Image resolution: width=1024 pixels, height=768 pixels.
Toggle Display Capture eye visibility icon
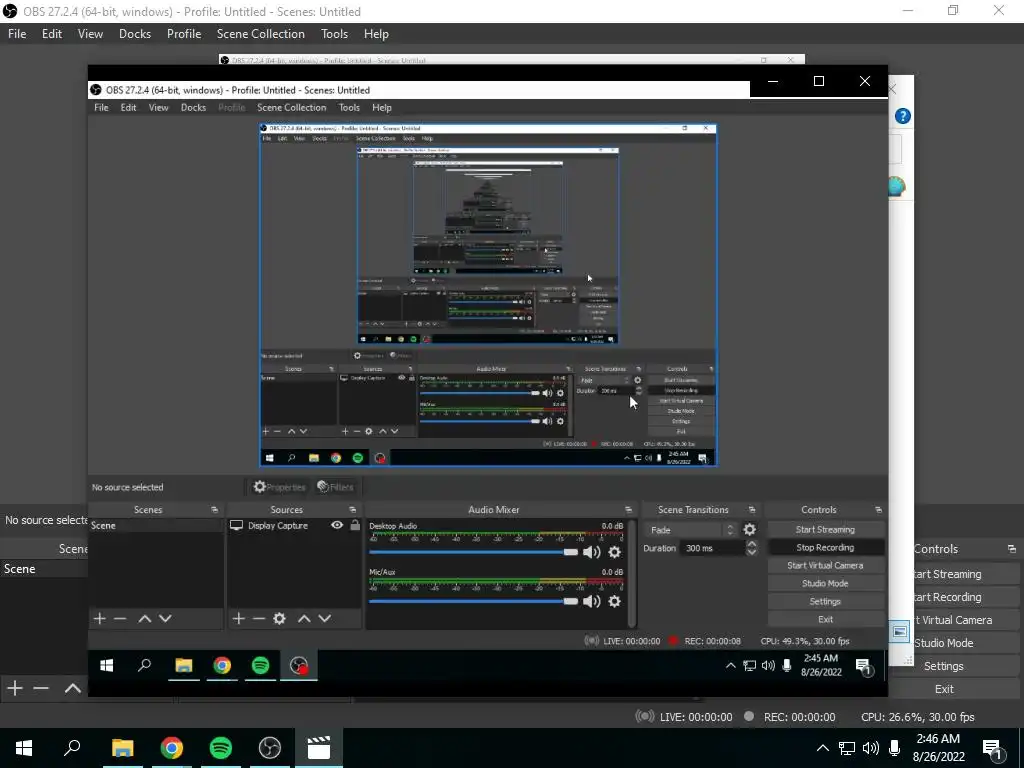[x=337, y=525]
